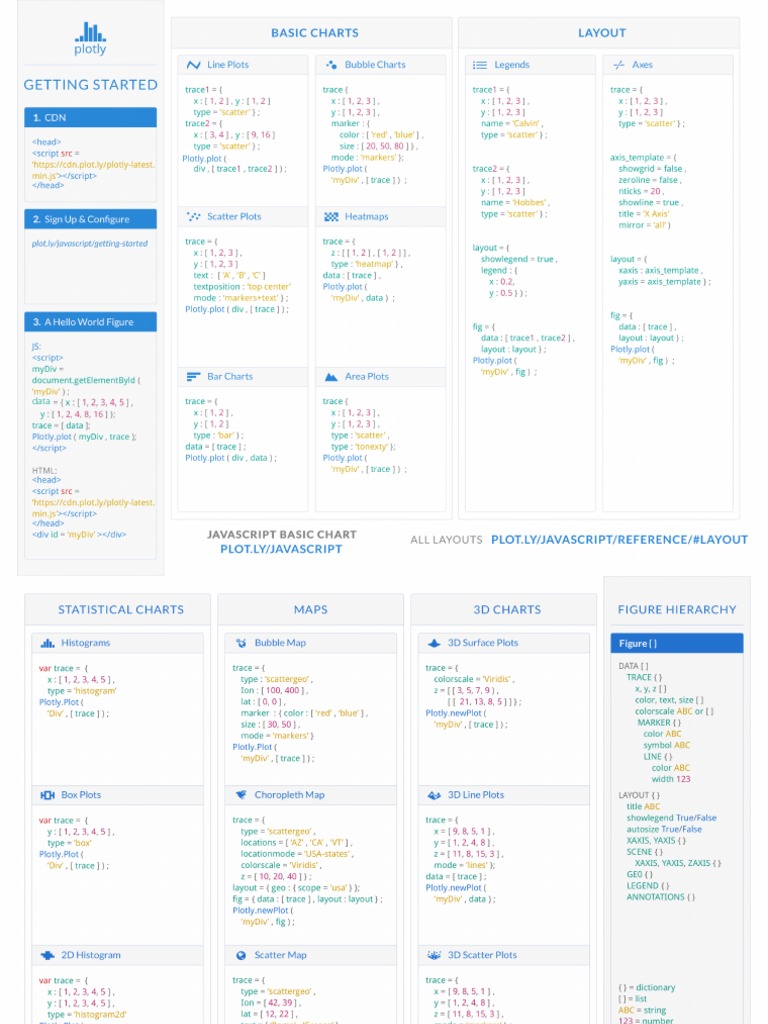Select the Heatmaps grid icon

tap(331, 216)
